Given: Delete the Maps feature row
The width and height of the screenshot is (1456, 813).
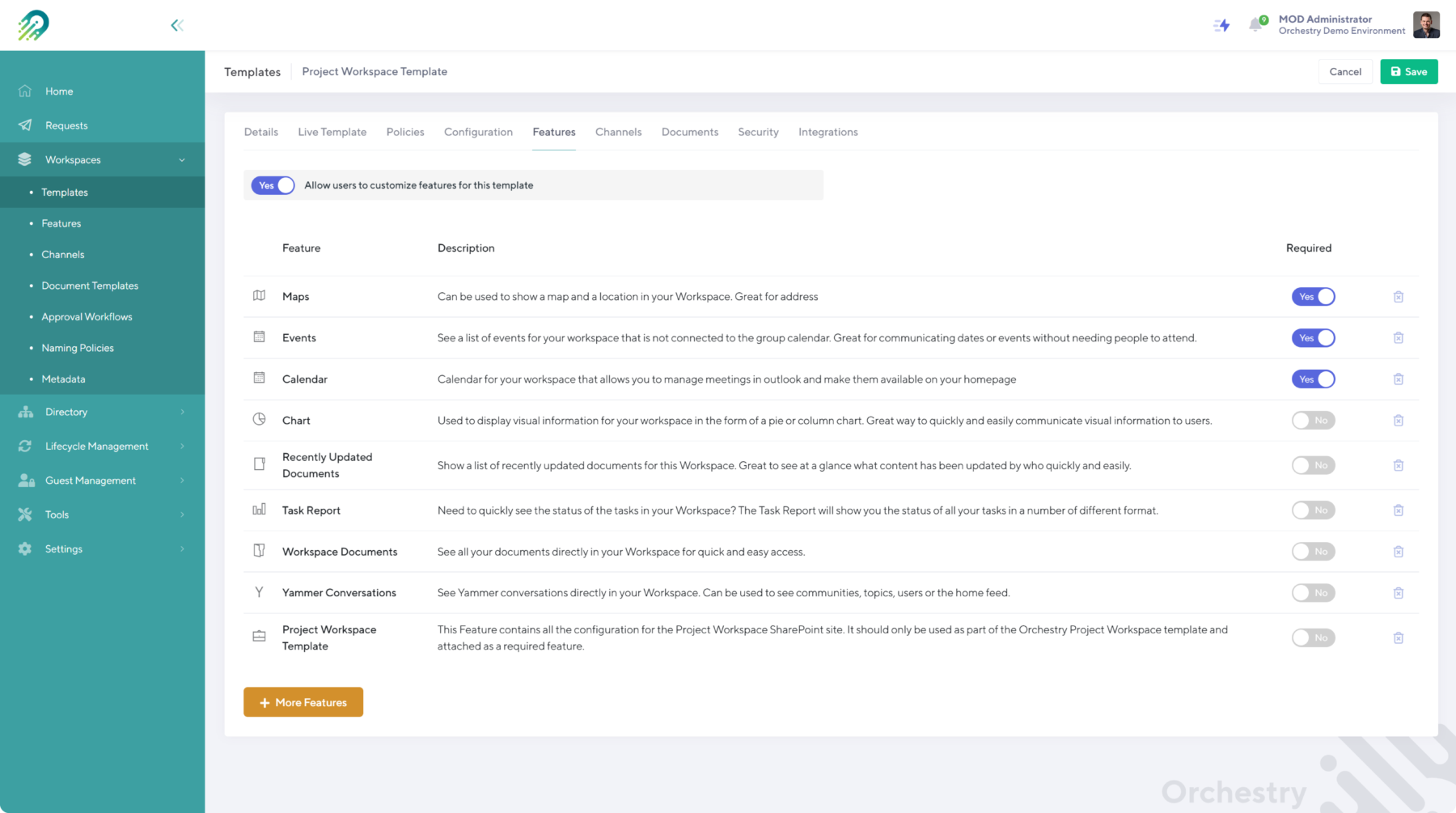Looking at the screenshot, I should pos(1398,297).
